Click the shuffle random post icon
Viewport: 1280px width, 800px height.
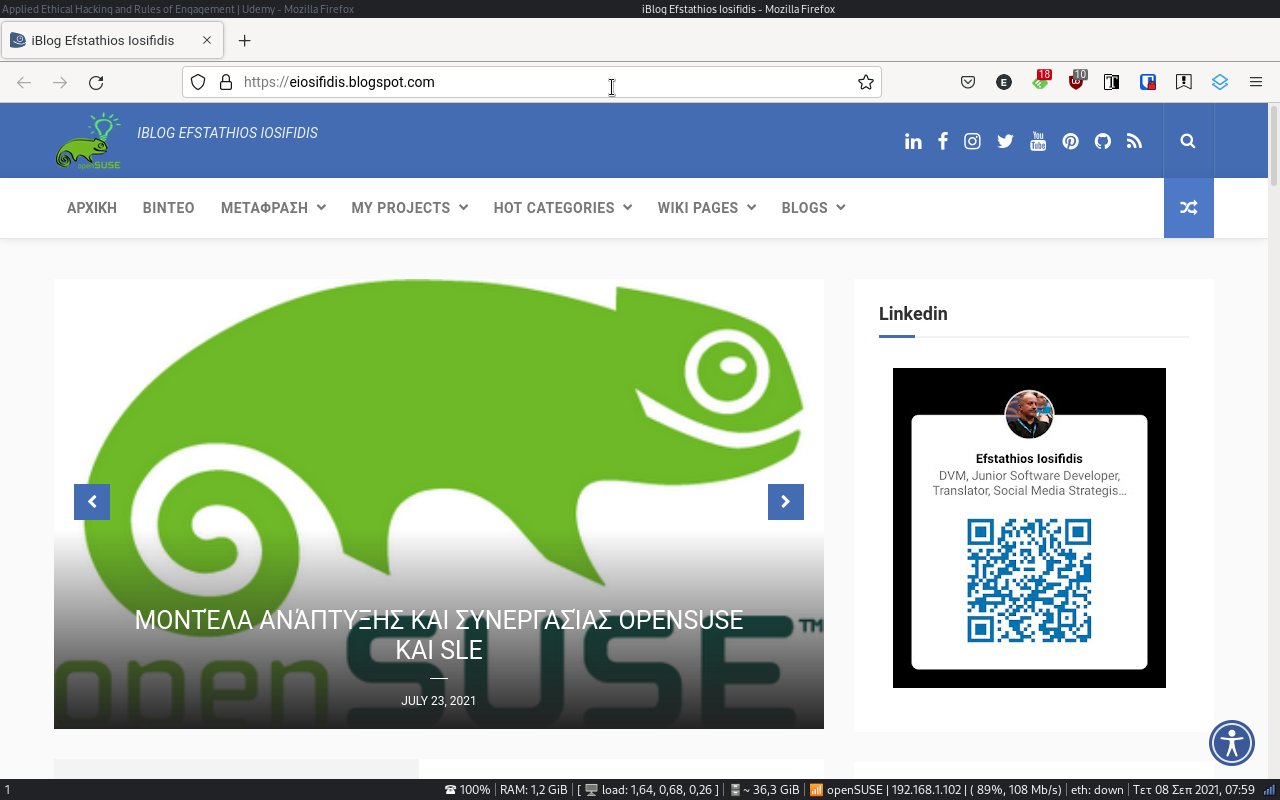(1188, 208)
